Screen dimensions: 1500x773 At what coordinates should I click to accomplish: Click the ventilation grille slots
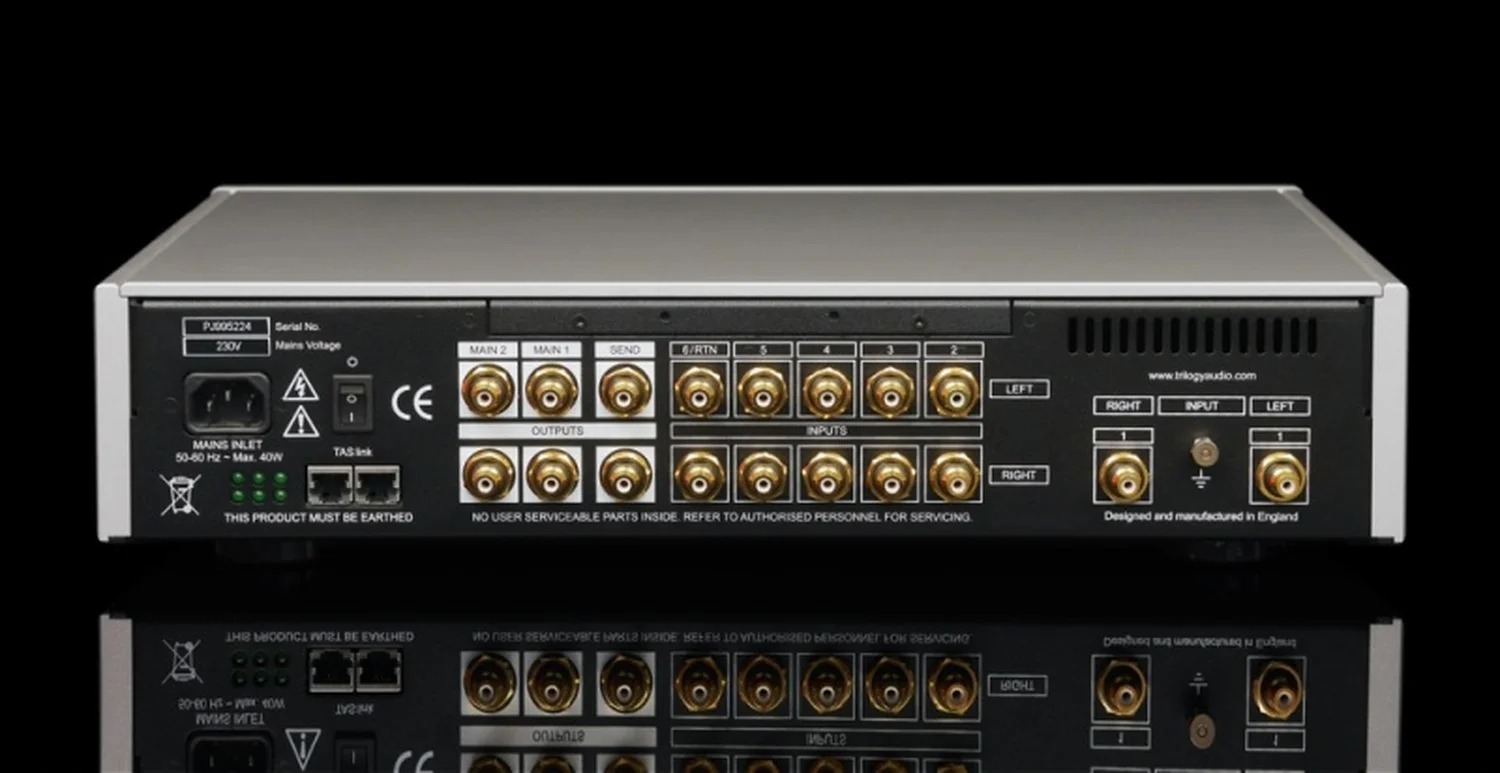pos(1192,335)
